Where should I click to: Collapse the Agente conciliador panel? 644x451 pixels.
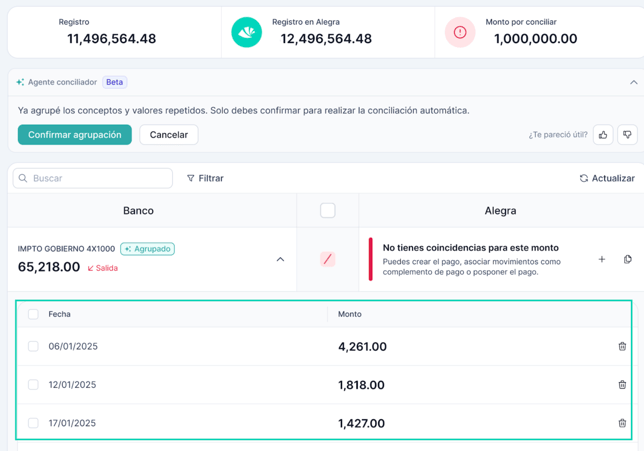pos(633,82)
